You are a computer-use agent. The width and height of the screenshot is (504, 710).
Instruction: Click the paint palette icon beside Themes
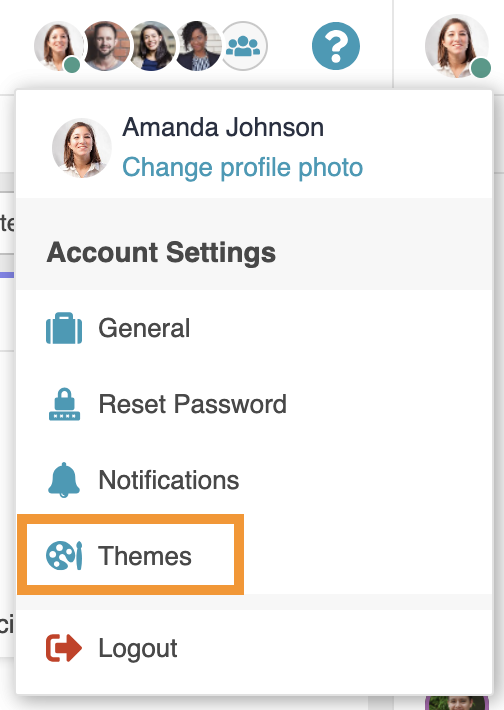tap(64, 556)
